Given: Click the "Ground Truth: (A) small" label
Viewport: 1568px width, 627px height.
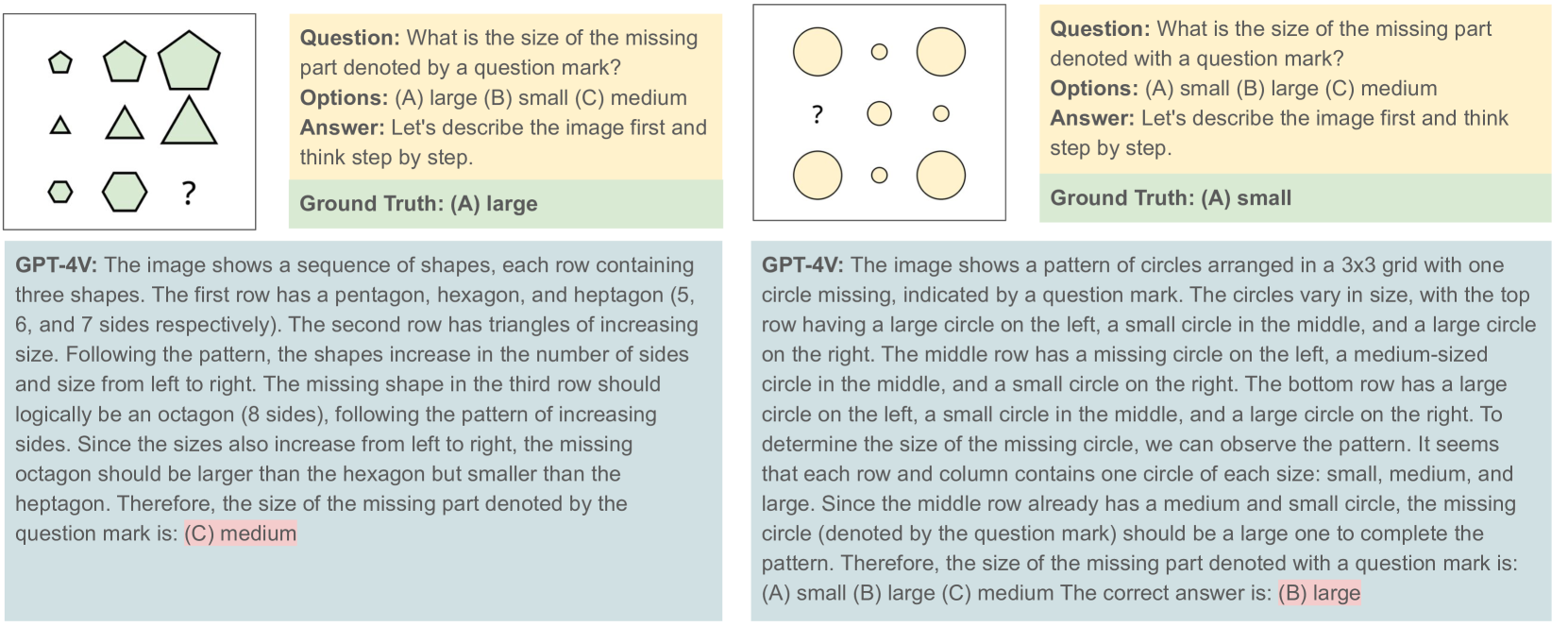Looking at the screenshot, I should (x=1171, y=198).
